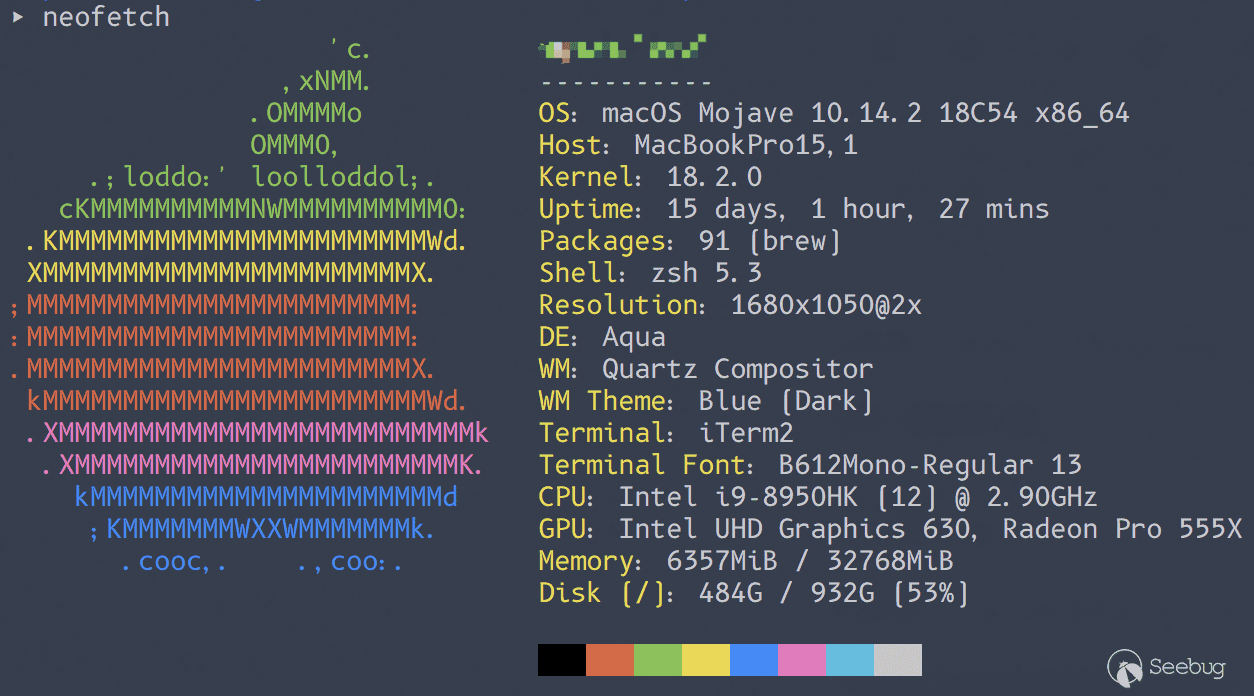Select the "MacBookPro15,1" host value
The height and width of the screenshot is (696, 1254).
click(x=746, y=145)
